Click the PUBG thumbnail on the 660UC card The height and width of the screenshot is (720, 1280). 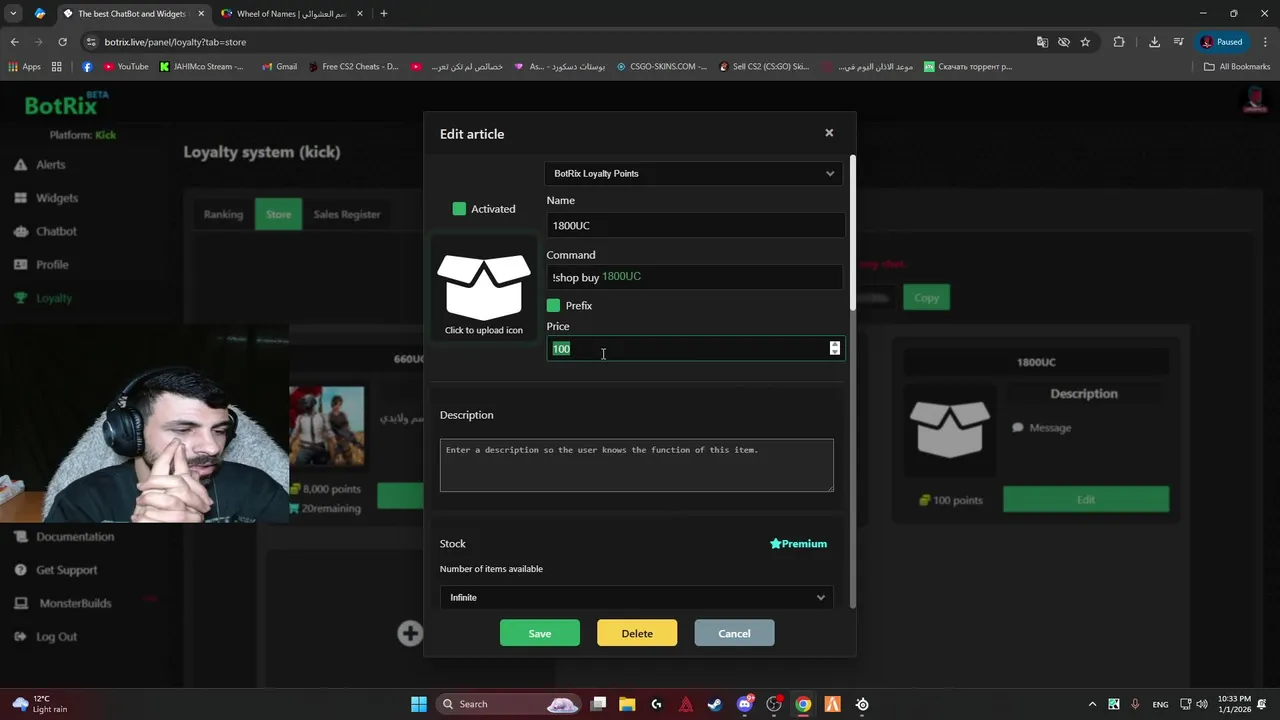point(327,426)
